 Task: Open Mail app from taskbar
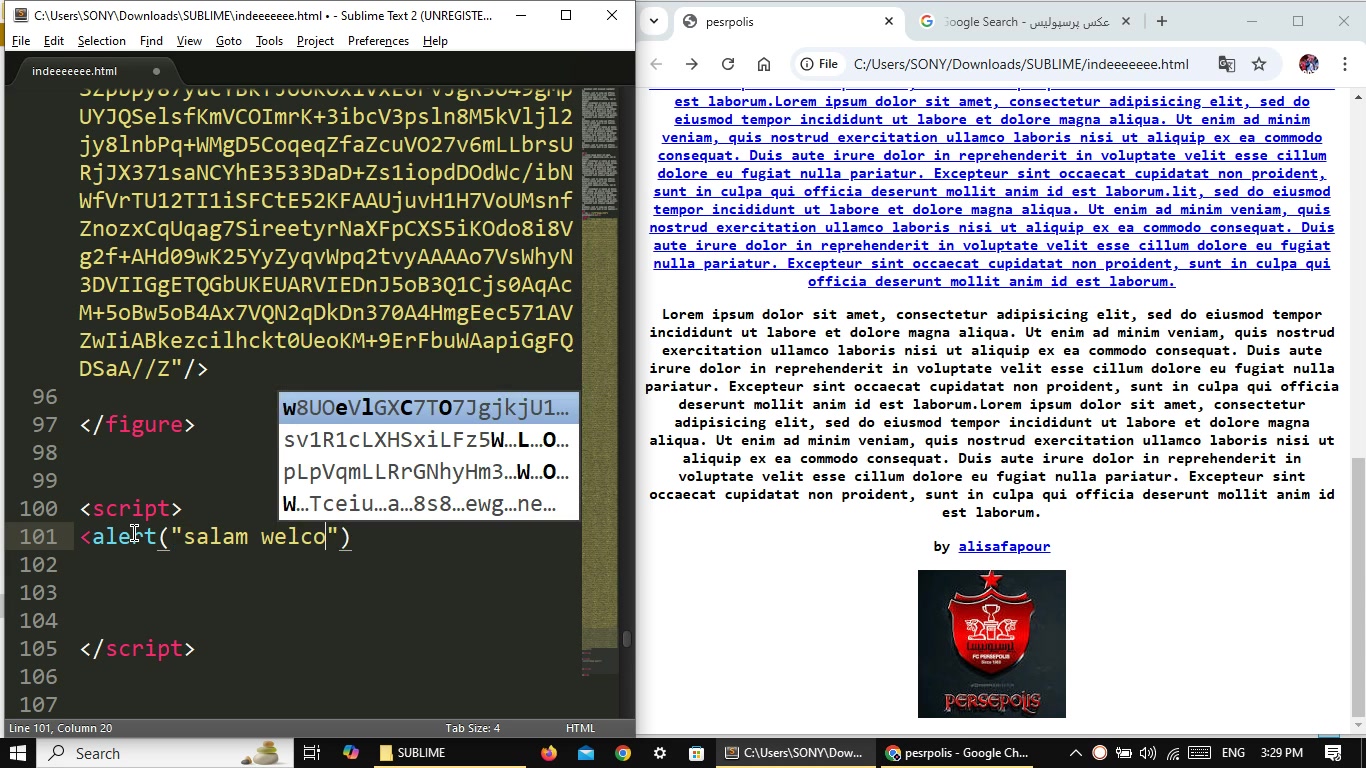coord(586,753)
